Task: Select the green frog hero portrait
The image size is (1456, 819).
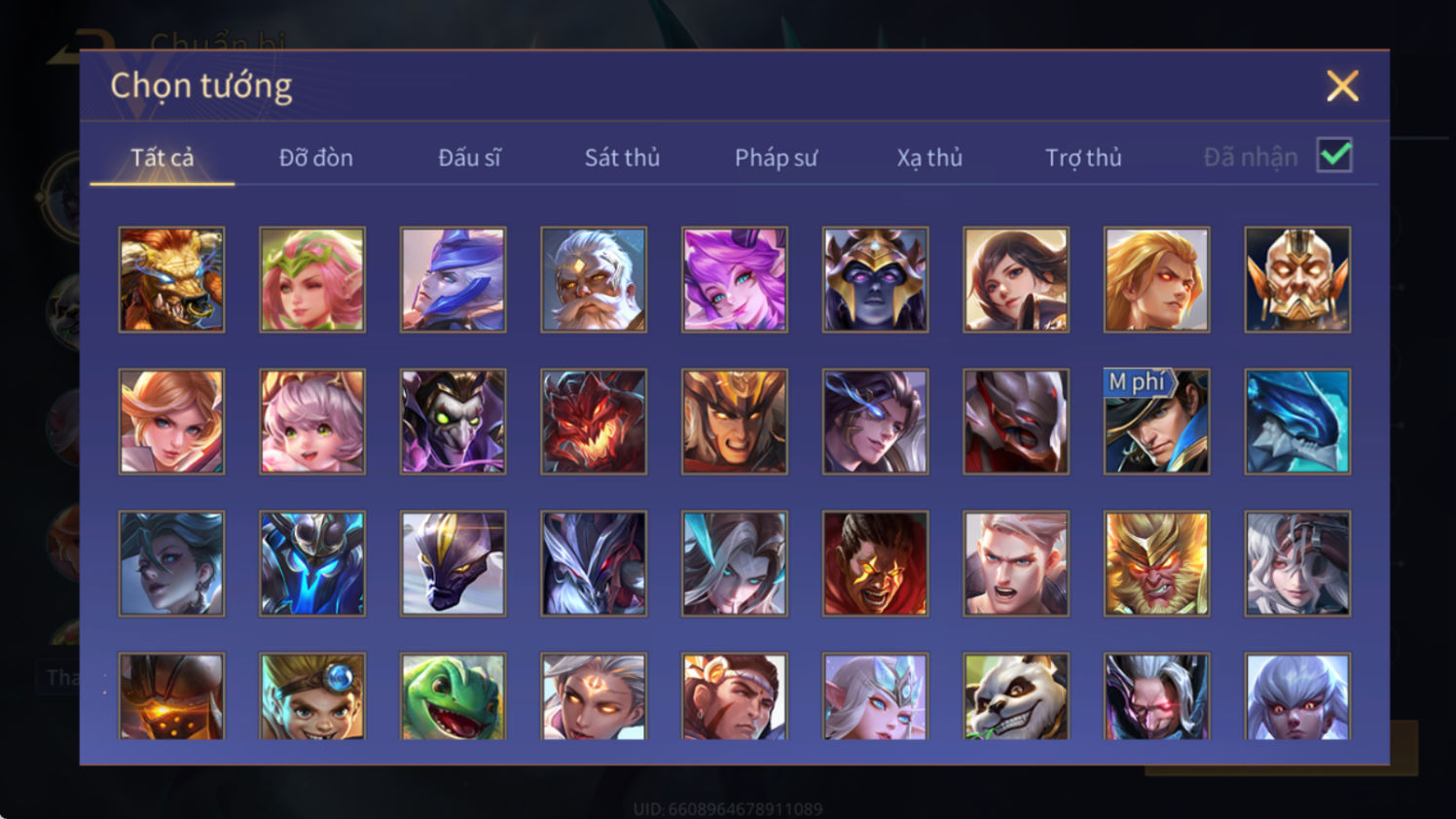Action: pyautogui.click(x=453, y=696)
